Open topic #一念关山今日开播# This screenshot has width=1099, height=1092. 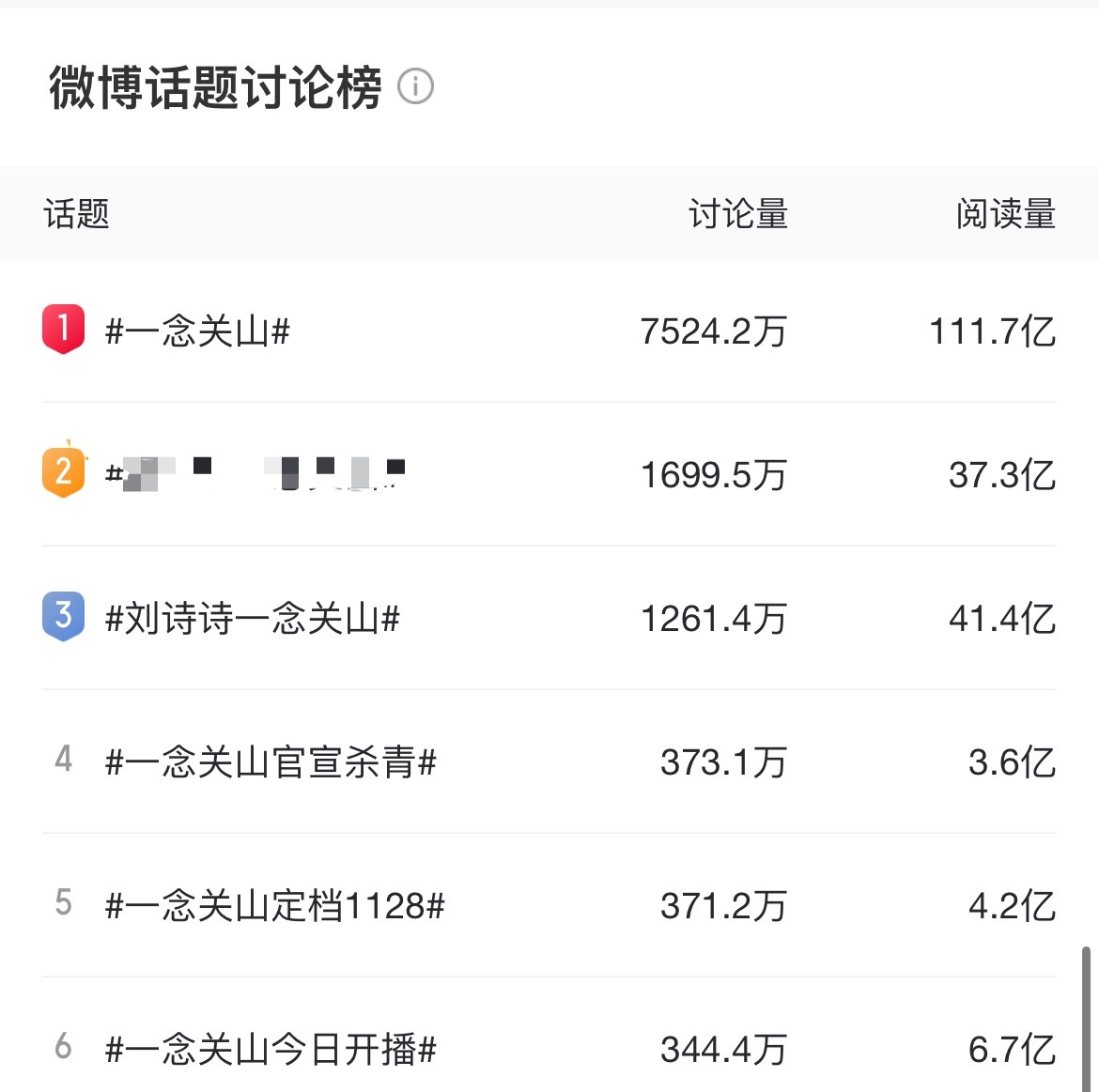(x=271, y=1049)
